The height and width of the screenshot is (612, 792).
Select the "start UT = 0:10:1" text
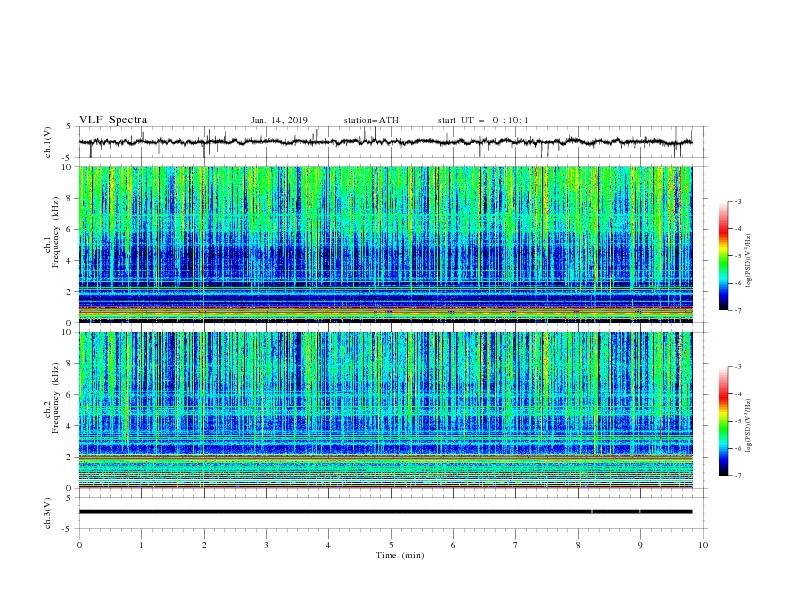click(483, 120)
